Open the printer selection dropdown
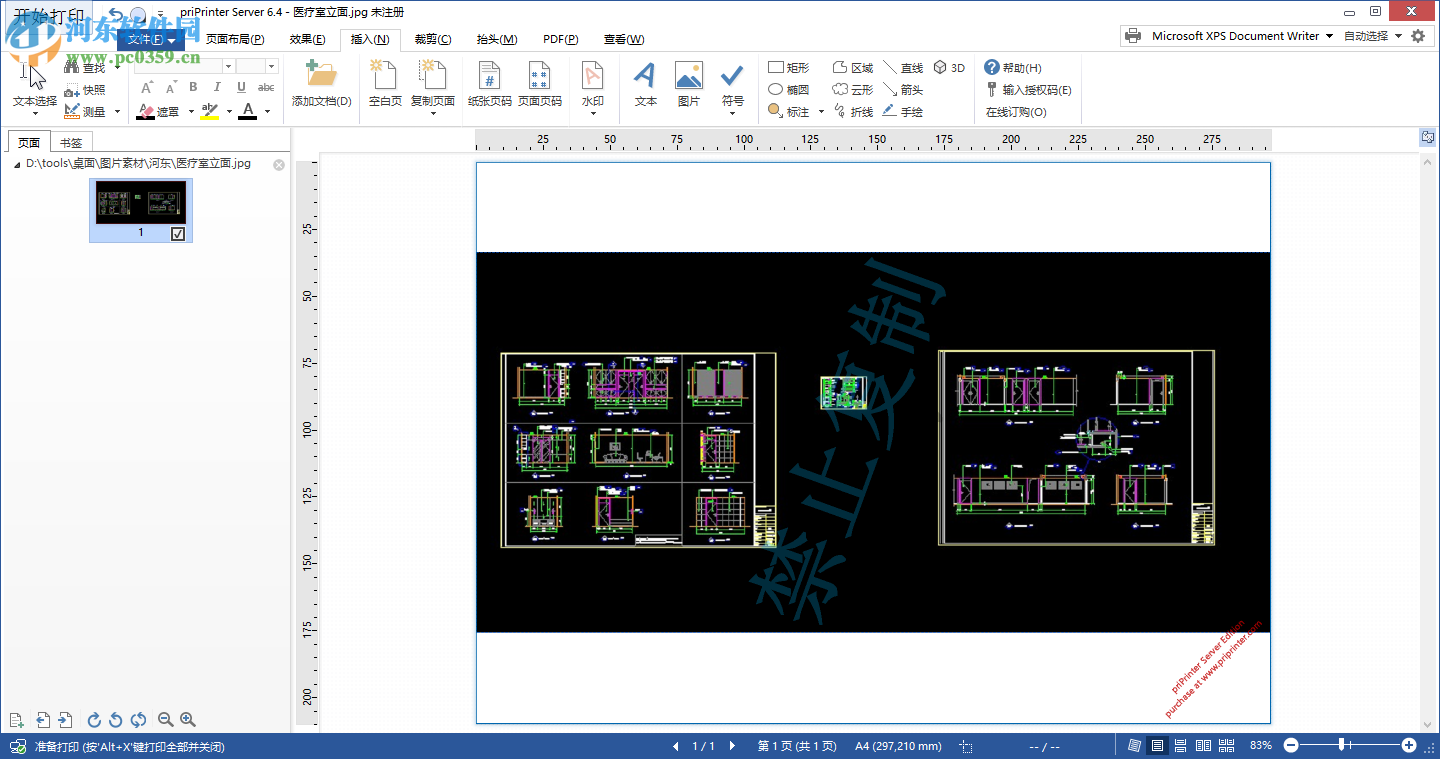Screen dimensions: 1440x759 coord(1328,35)
